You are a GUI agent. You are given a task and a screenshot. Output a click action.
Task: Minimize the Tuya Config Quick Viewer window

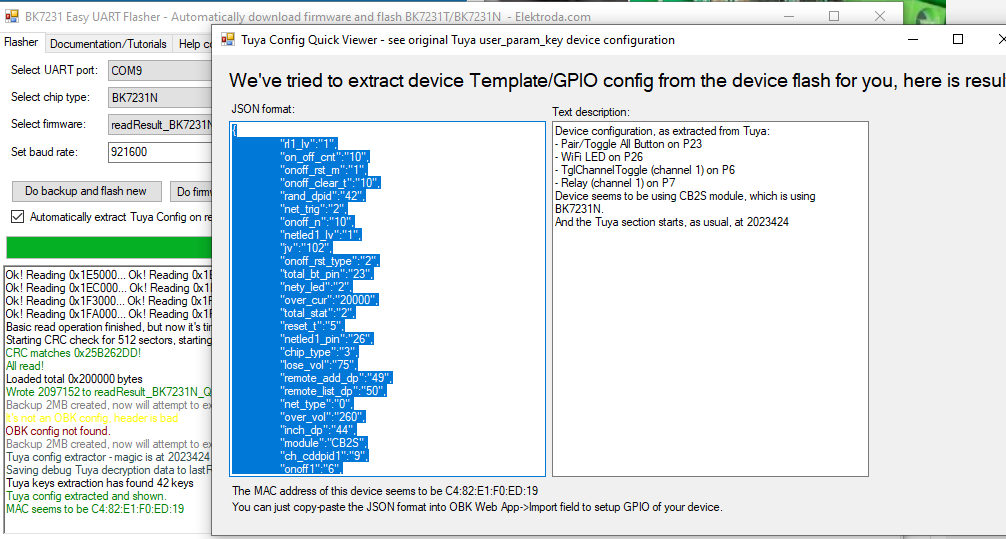(x=912, y=40)
